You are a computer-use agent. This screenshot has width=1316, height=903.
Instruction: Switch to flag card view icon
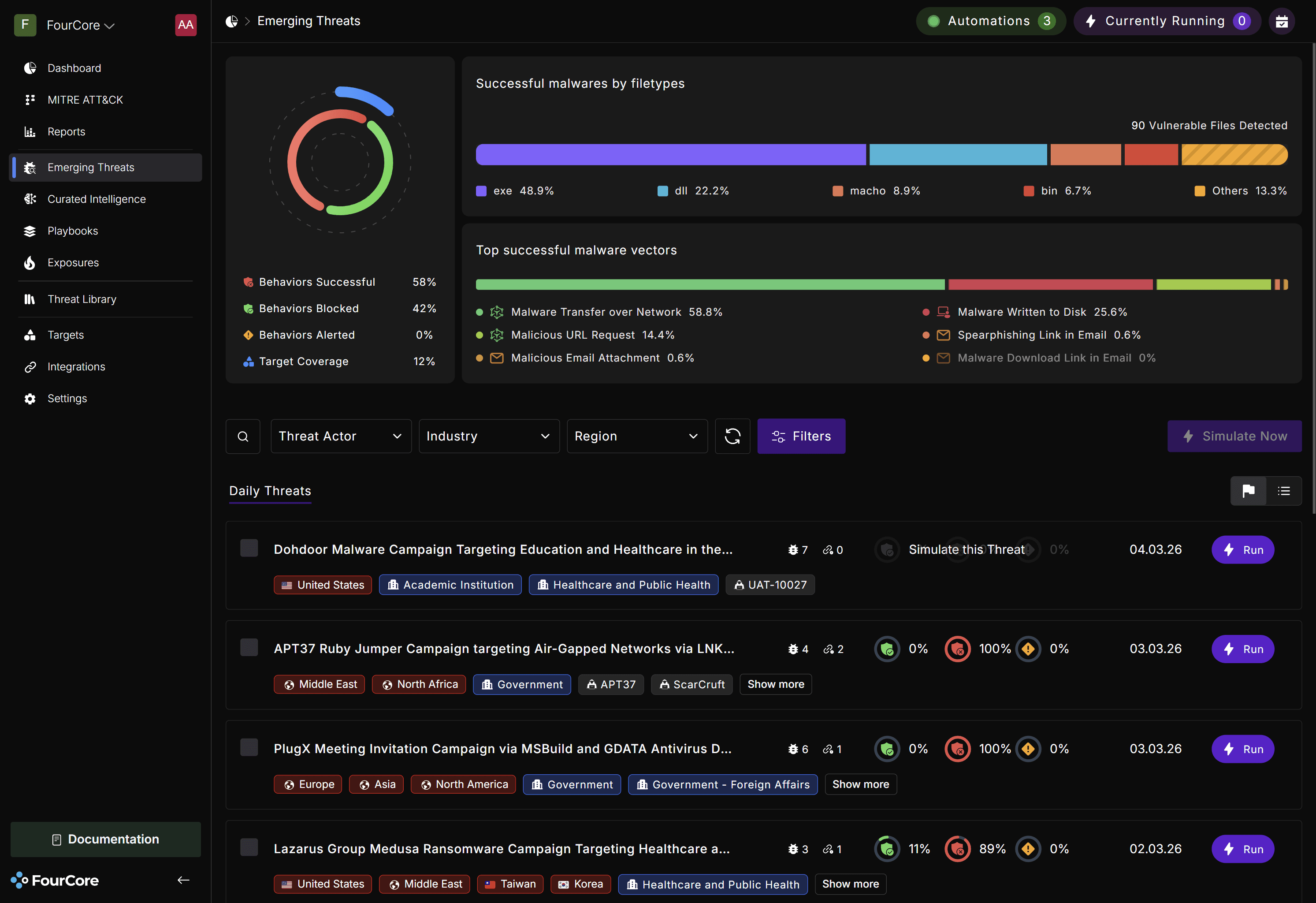[x=1248, y=491]
